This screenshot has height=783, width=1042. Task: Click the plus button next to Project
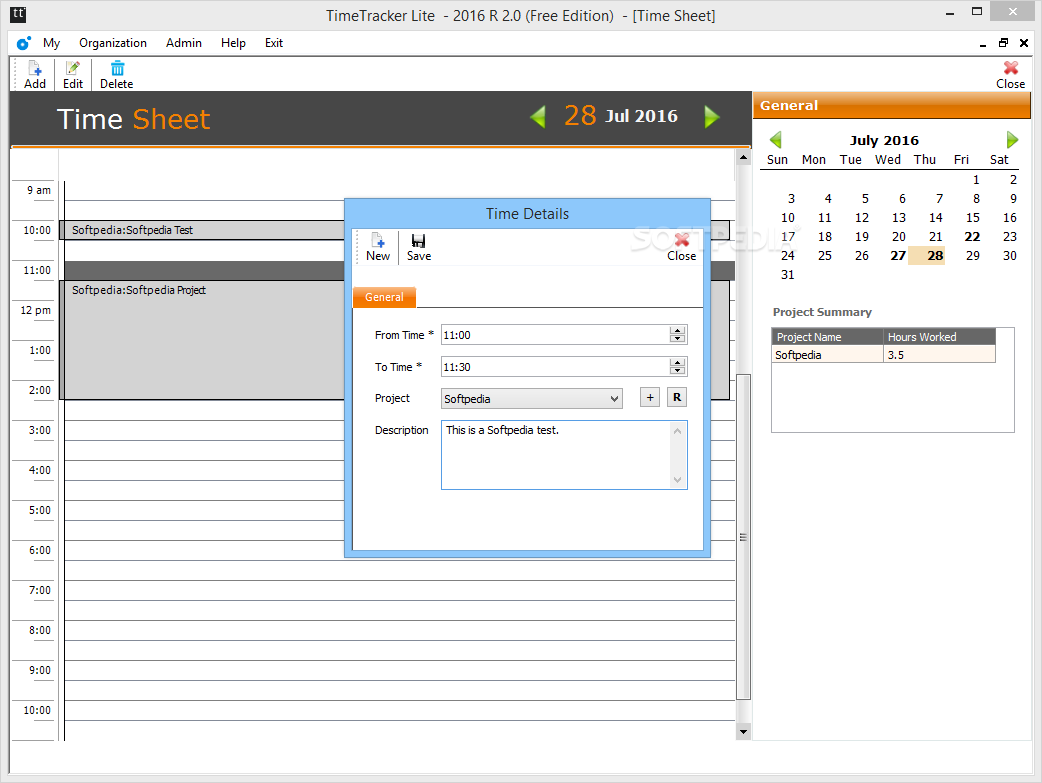point(650,397)
